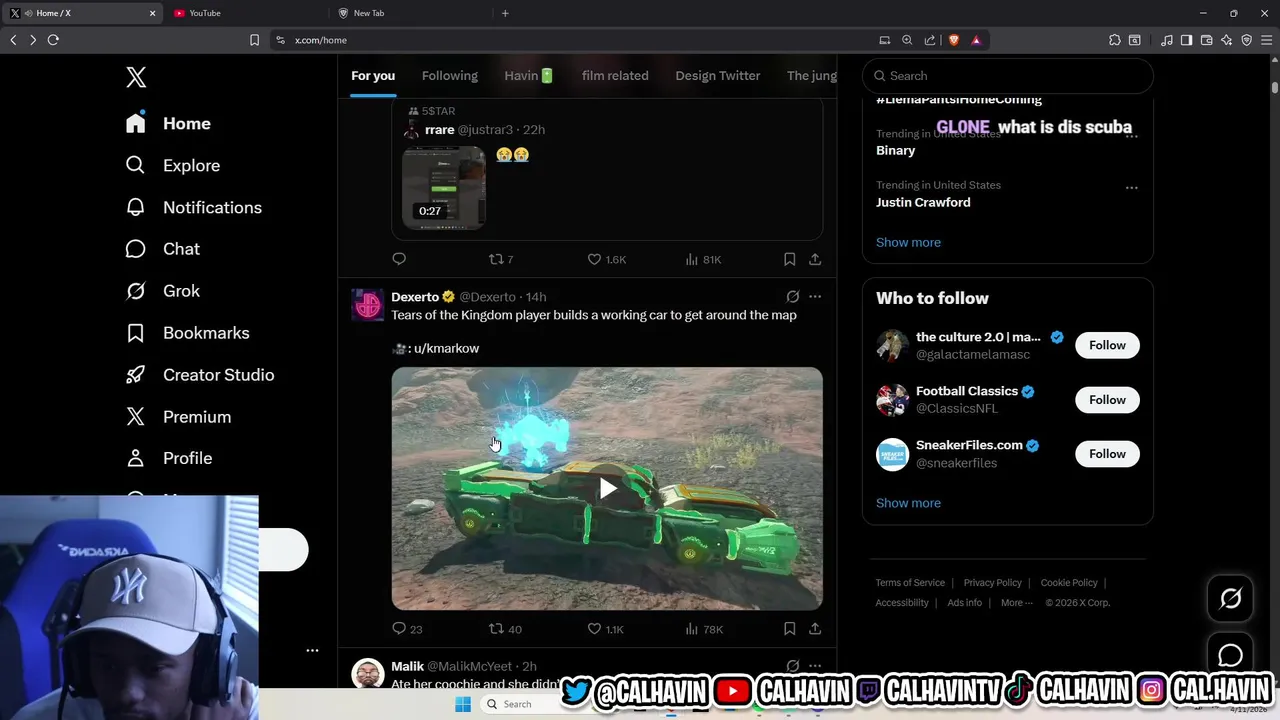1280x720 pixels.
Task: Click the Brave Shields lion icon
Action: [x=953, y=40]
